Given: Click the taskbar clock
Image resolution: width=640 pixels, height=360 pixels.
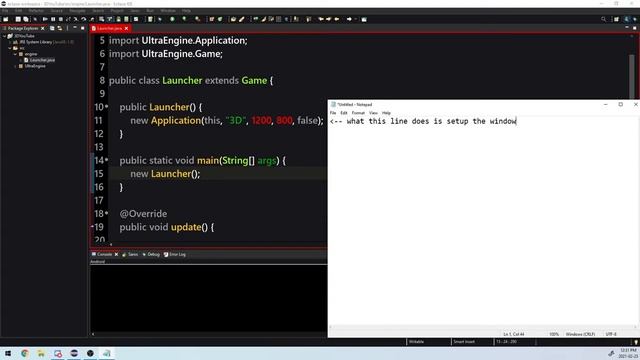Looking at the screenshot, I should [x=628, y=353].
